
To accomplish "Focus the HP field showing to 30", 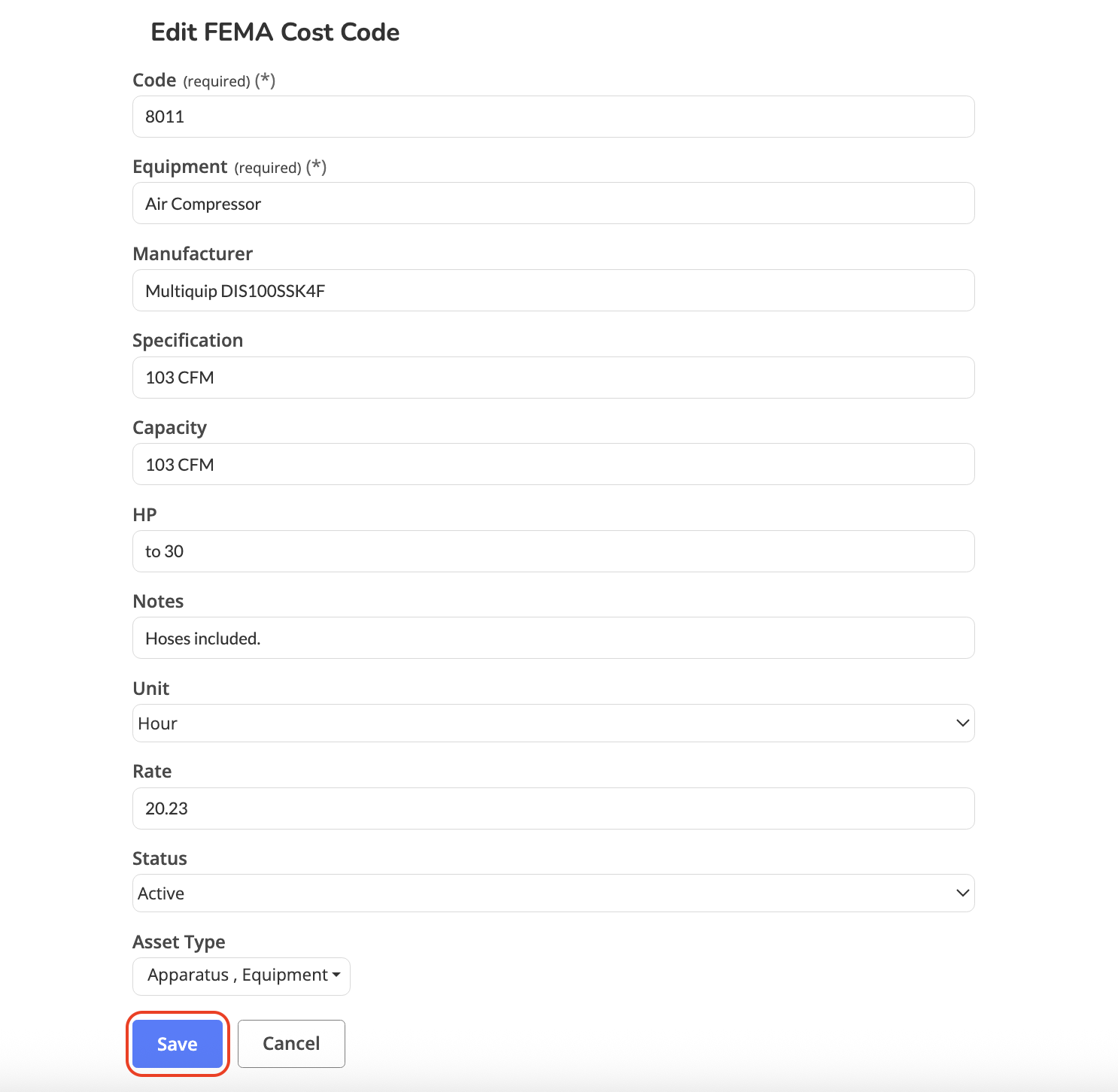I will coord(553,551).
